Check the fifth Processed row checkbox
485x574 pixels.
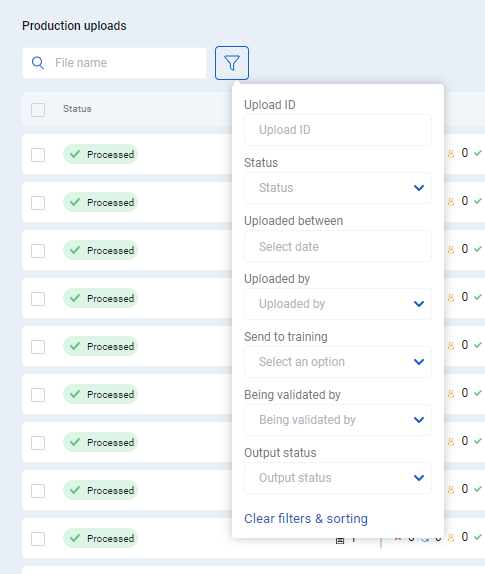point(38,347)
